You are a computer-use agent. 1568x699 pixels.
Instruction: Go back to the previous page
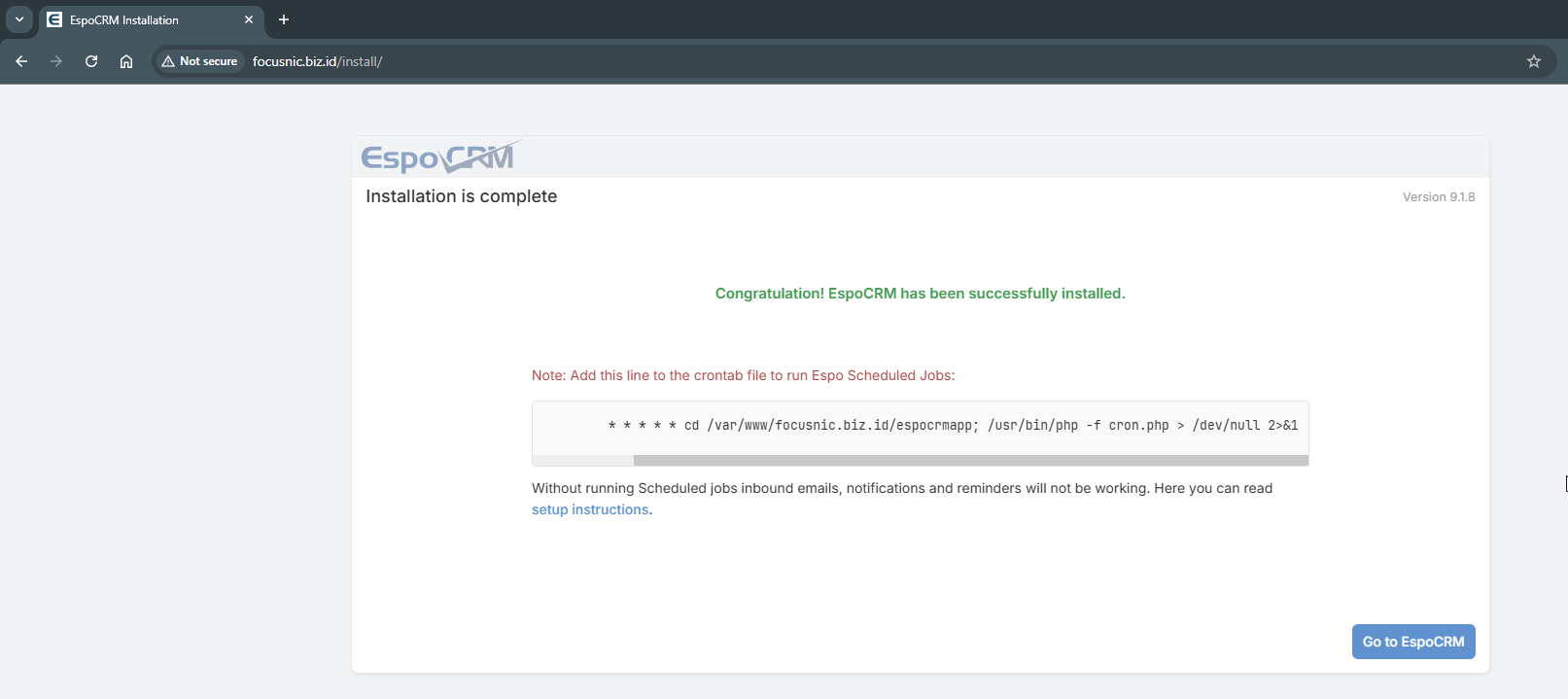click(x=21, y=61)
